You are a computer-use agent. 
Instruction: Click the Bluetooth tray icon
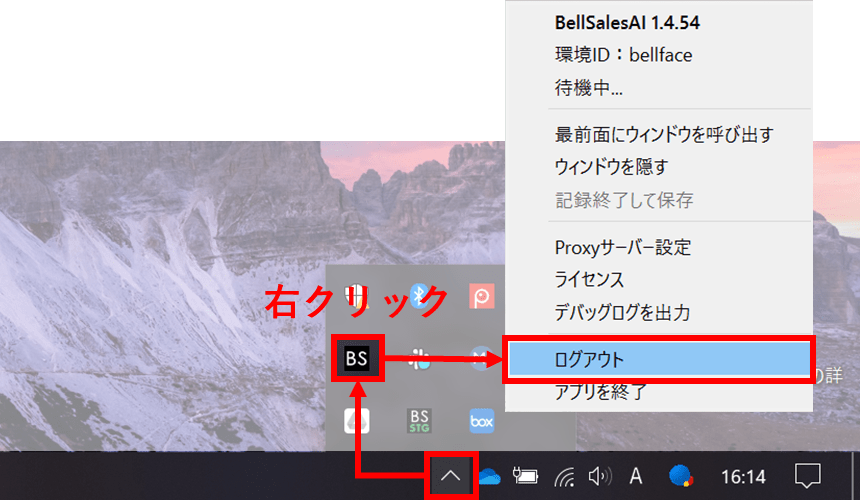pyautogui.click(x=420, y=296)
